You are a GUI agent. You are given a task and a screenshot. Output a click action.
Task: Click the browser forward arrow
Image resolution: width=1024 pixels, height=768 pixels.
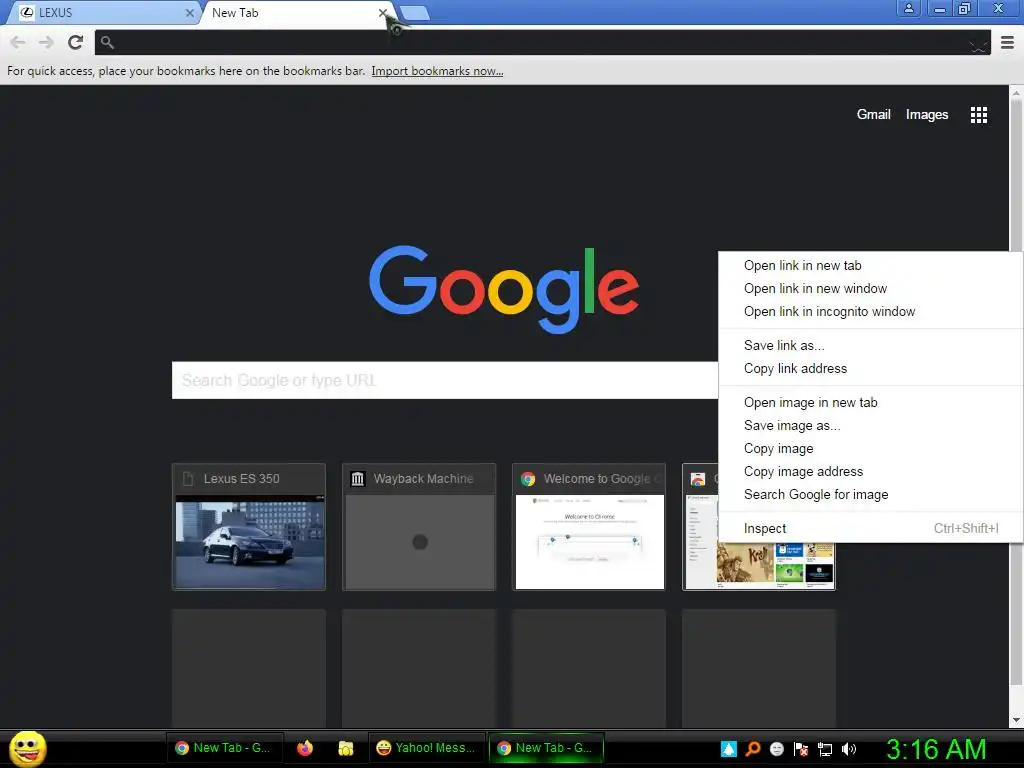[46, 42]
